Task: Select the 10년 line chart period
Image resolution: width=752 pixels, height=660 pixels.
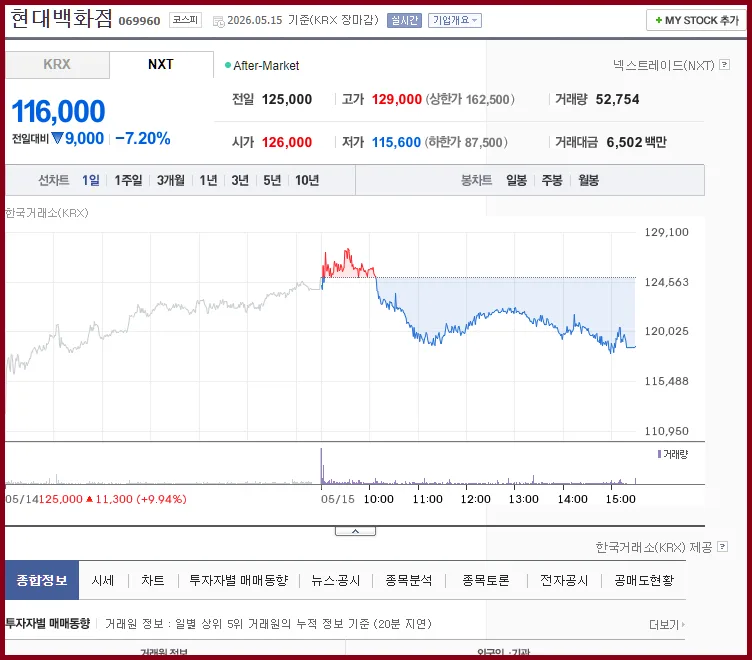Action: pos(307,180)
